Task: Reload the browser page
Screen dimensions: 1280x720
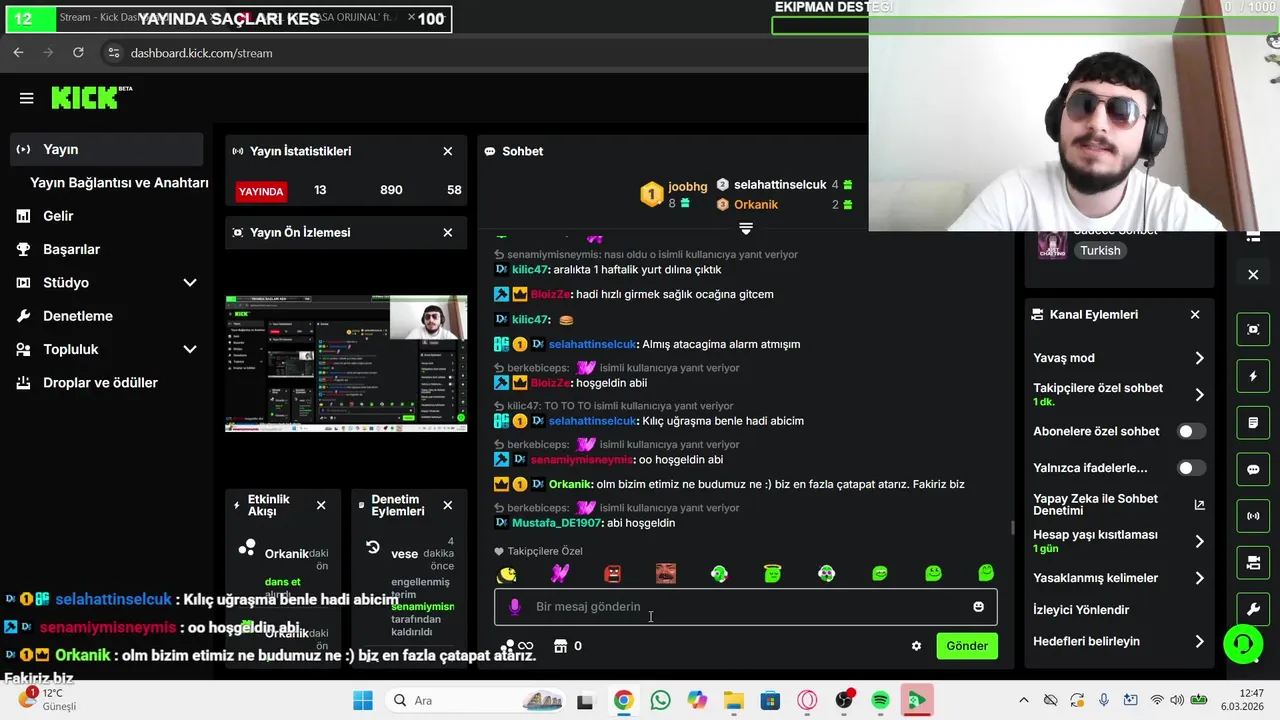Action: tap(78, 53)
